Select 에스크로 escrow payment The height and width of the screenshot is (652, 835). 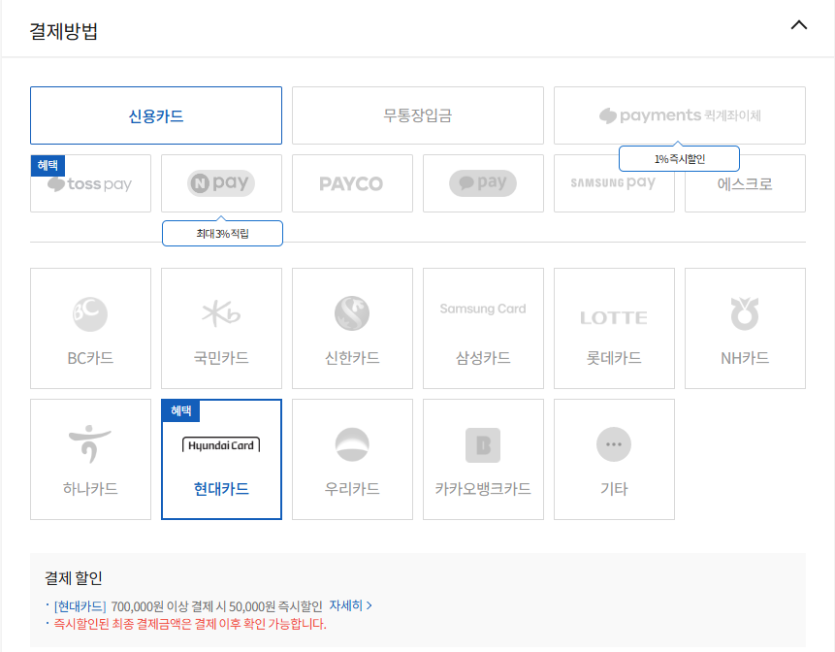tap(745, 183)
